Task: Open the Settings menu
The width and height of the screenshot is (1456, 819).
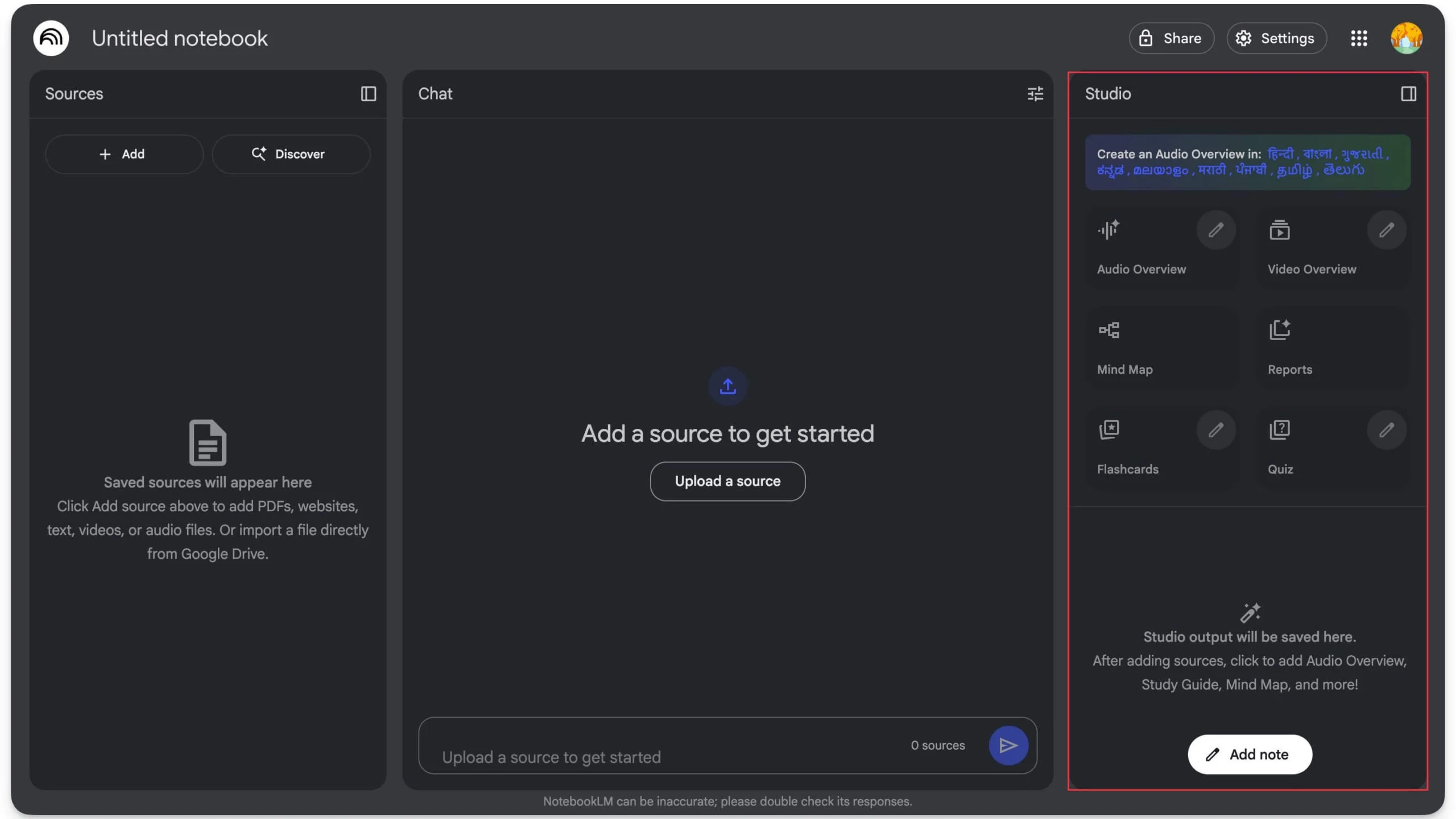Action: coord(1276,38)
